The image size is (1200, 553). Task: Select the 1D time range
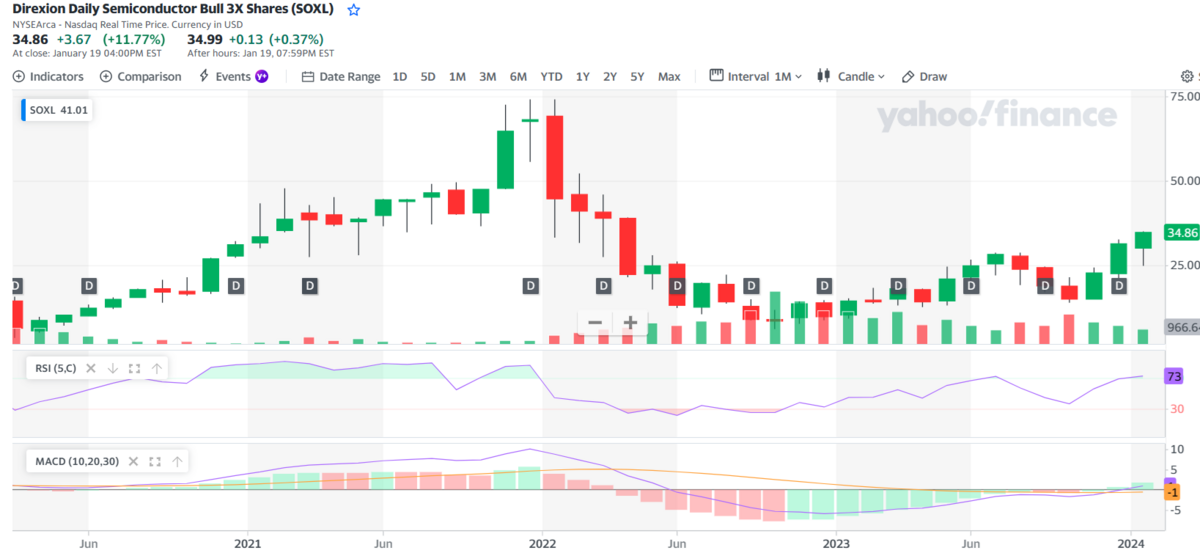tap(400, 76)
